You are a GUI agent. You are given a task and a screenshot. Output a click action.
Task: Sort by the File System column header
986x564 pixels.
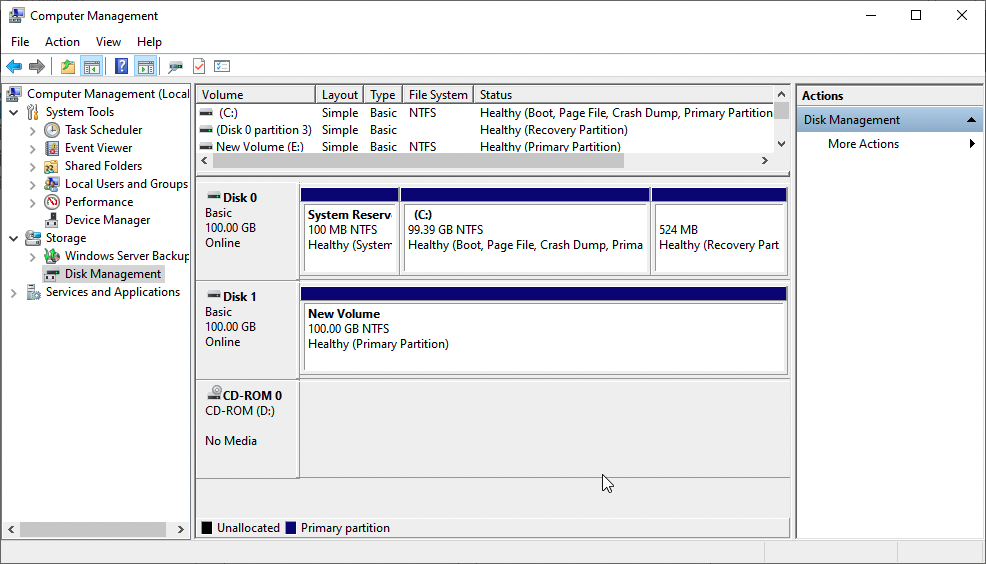[x=438, y=94]
